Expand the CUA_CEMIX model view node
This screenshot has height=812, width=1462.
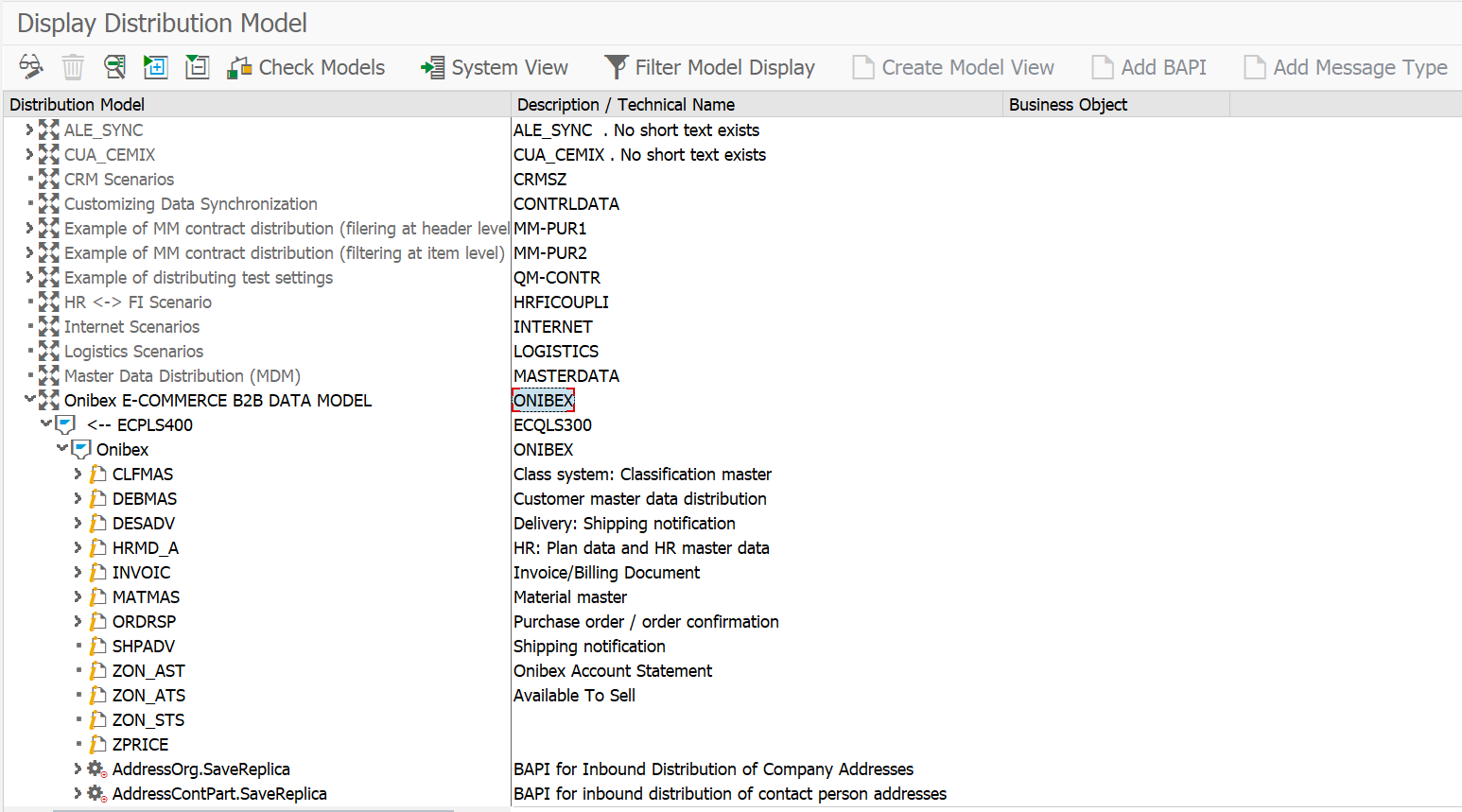29,155
